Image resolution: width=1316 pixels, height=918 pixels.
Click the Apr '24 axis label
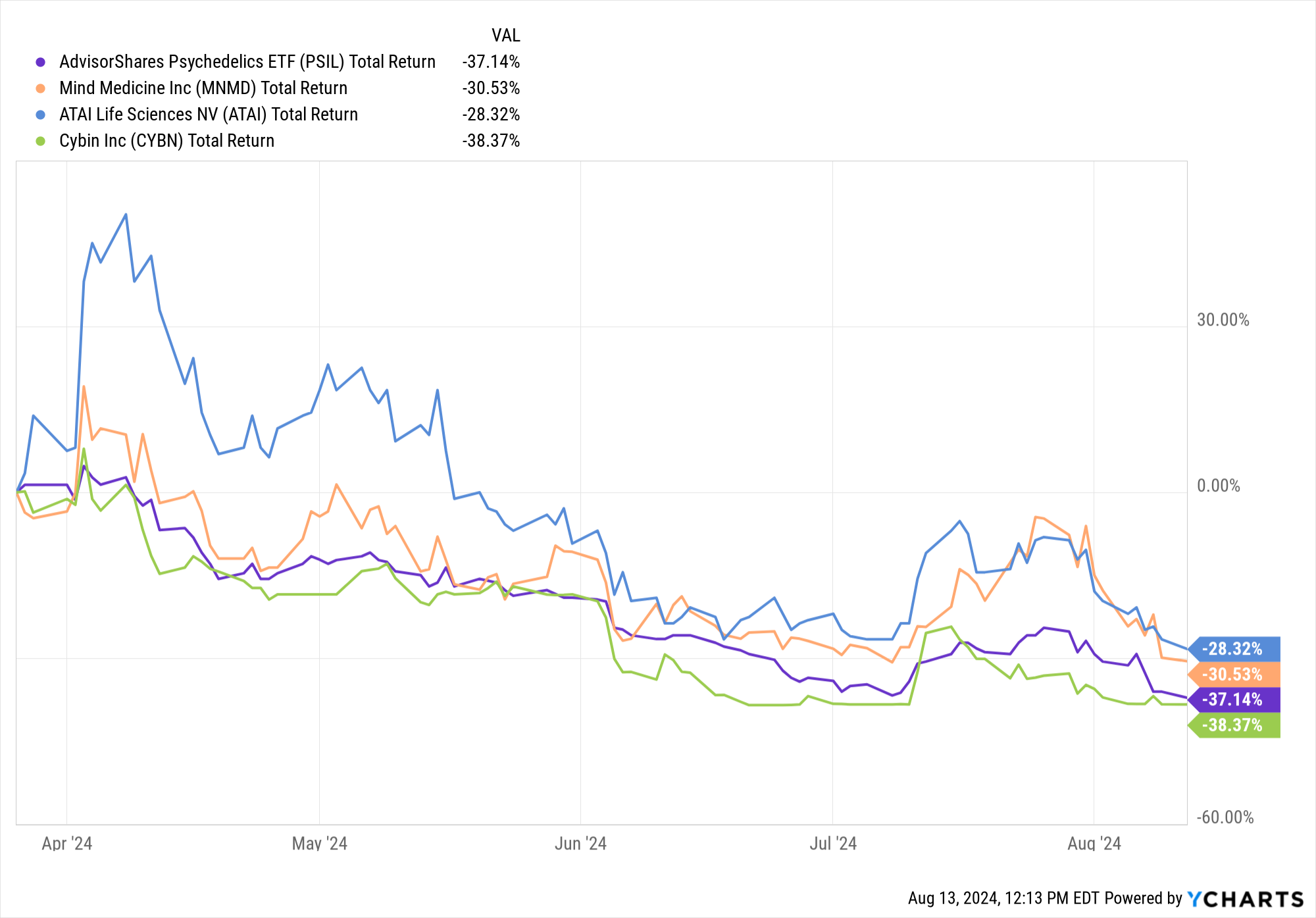tap(67, 844)
